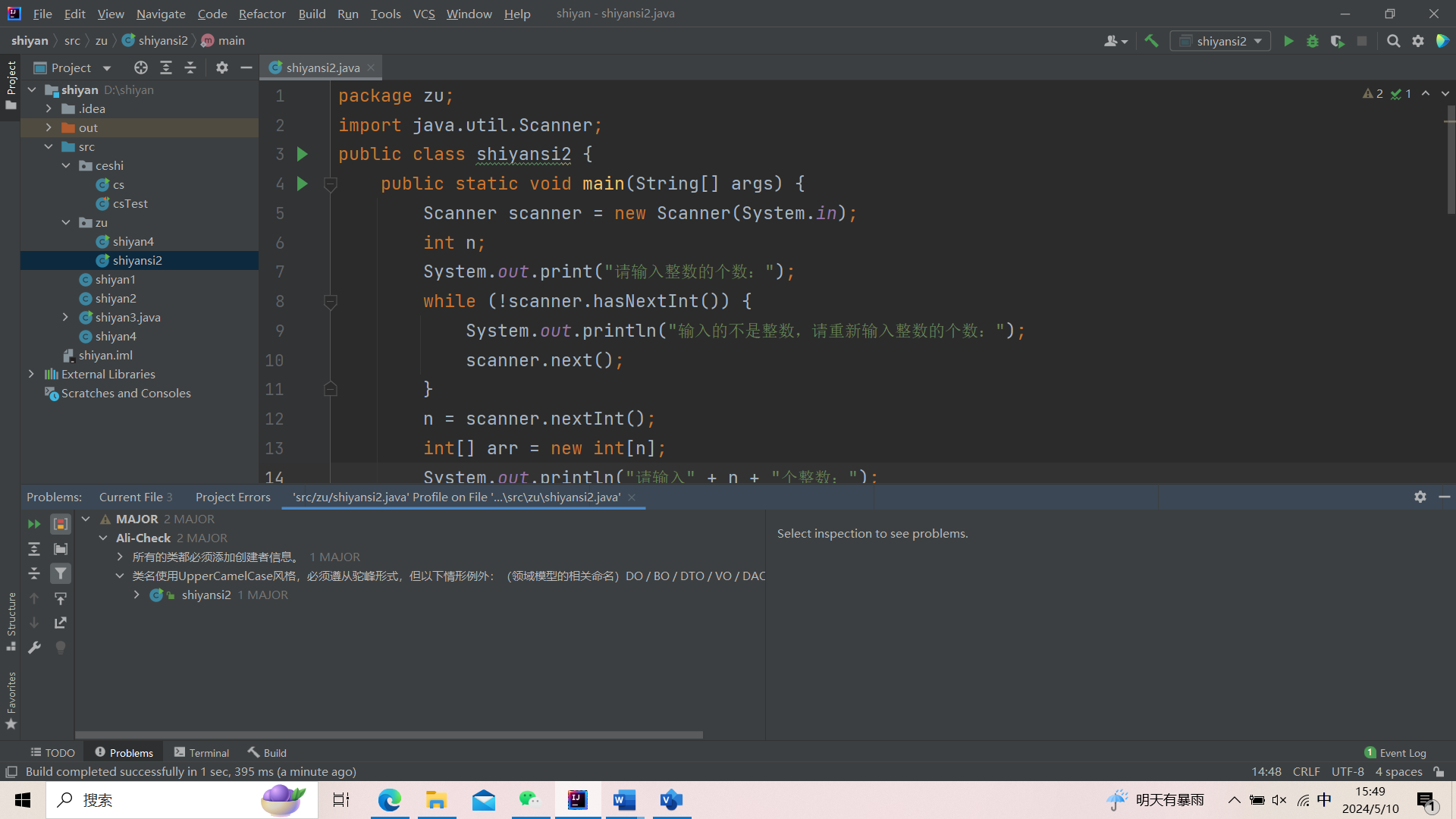Click Export inspection results icon
Screen dimensions: 1456x819
pyautogui.click(x=61, y=623)
